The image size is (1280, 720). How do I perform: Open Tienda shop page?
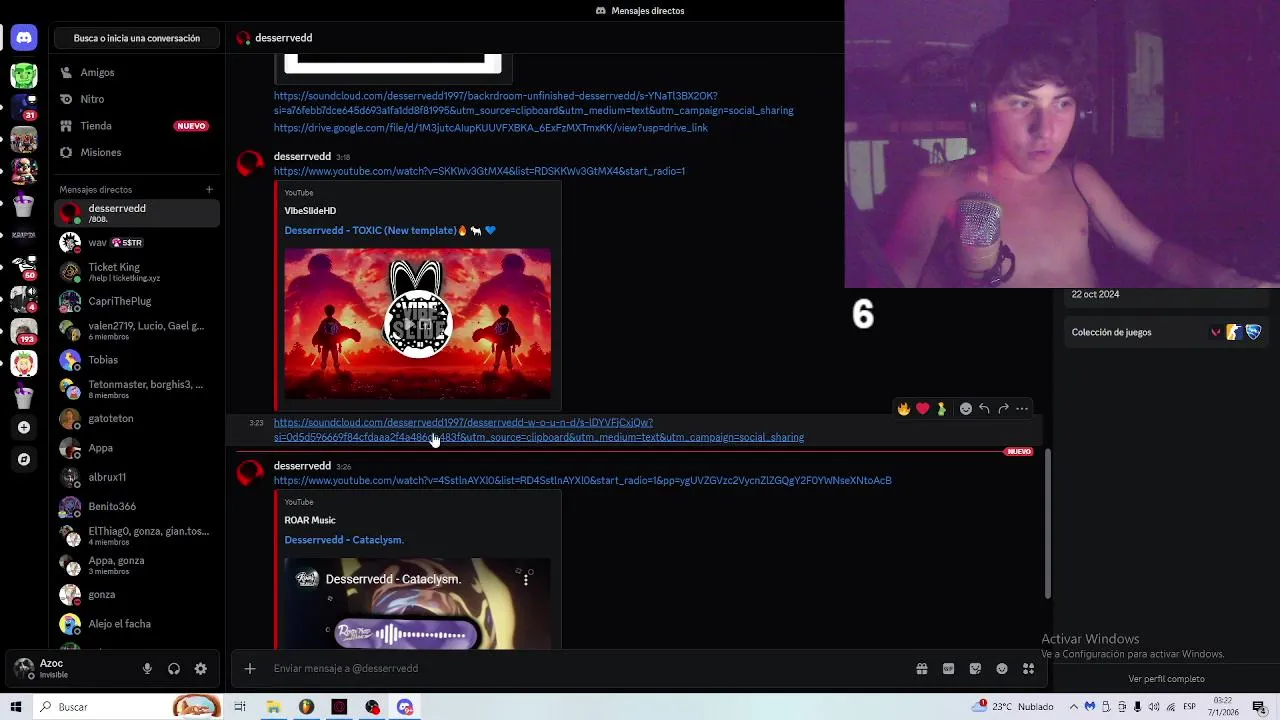(x=137, y=126)
